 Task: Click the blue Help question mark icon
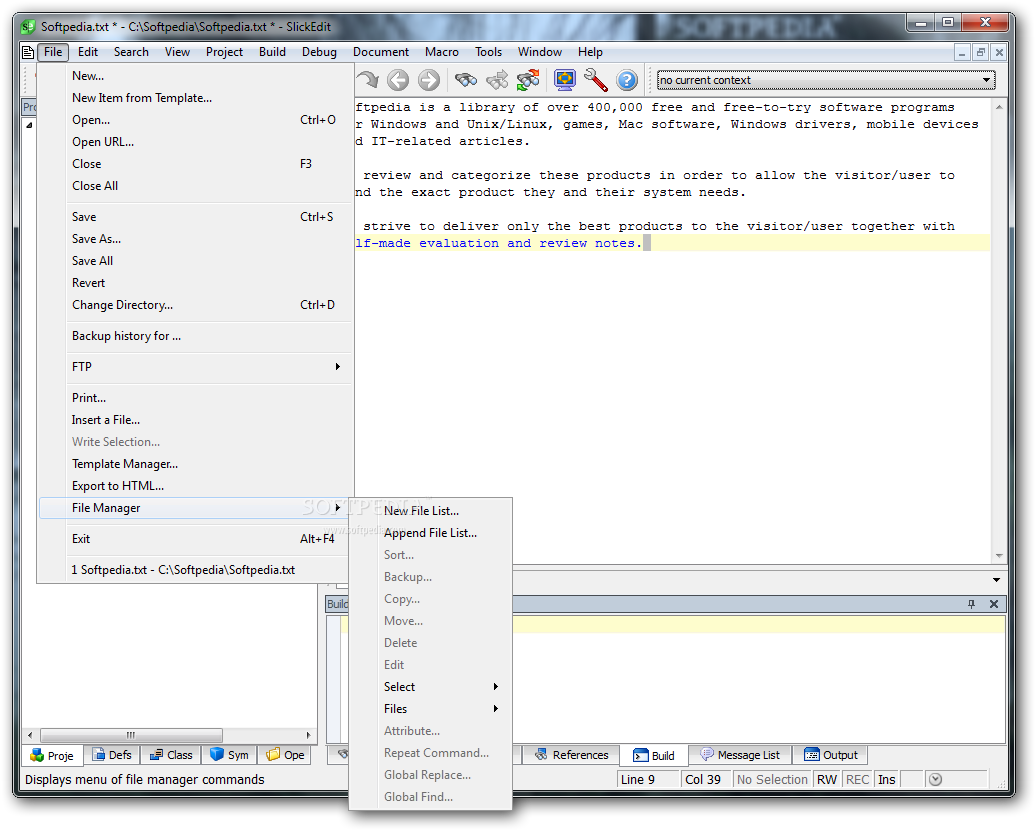[627, 80]
